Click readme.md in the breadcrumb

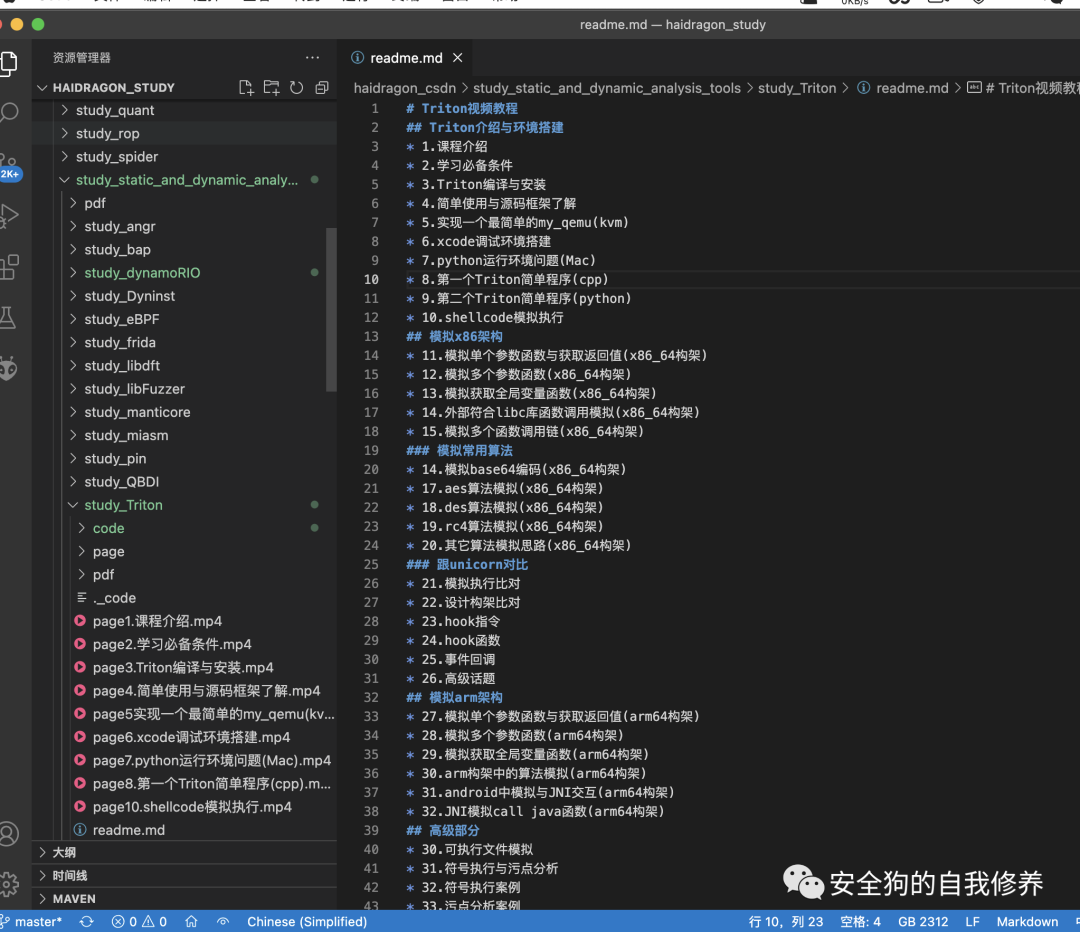tap(911, 88)
